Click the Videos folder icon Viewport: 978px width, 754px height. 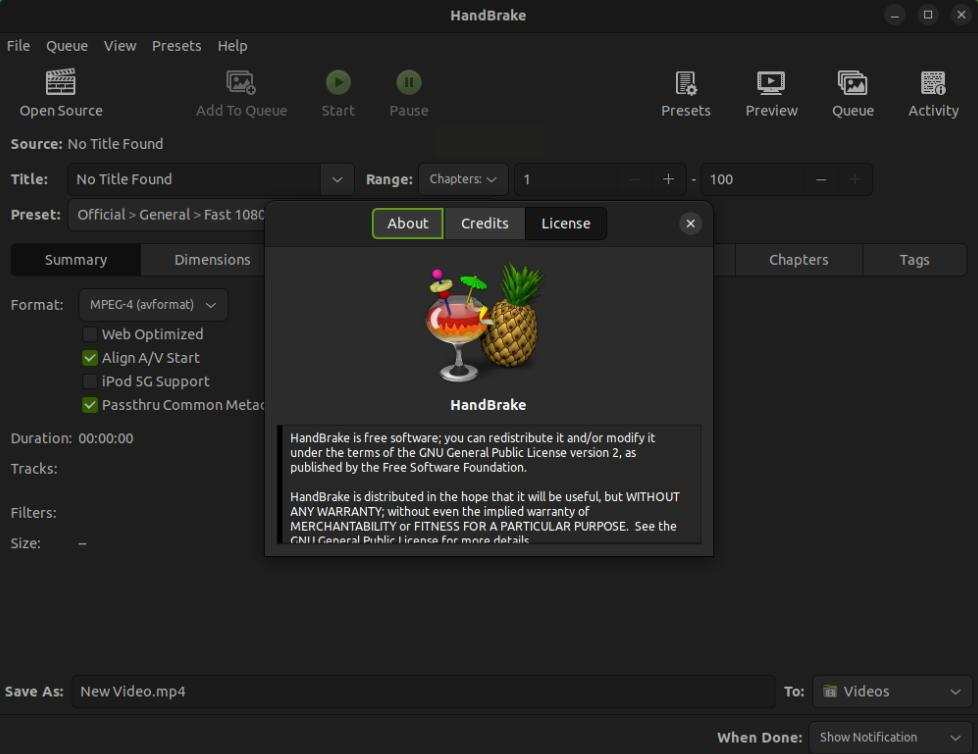(x=830, y=691)
